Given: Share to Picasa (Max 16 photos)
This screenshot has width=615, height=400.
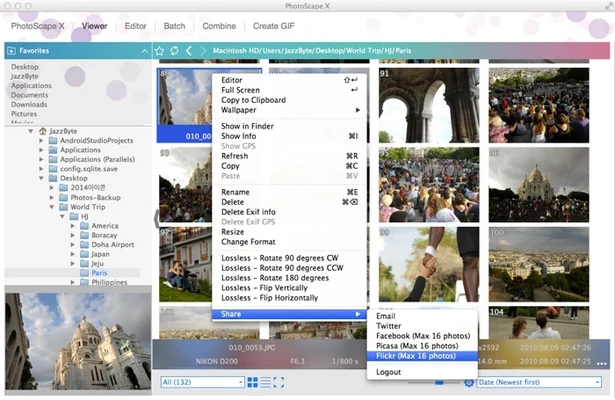Looking at the screenshot, I should click(422, 346).
